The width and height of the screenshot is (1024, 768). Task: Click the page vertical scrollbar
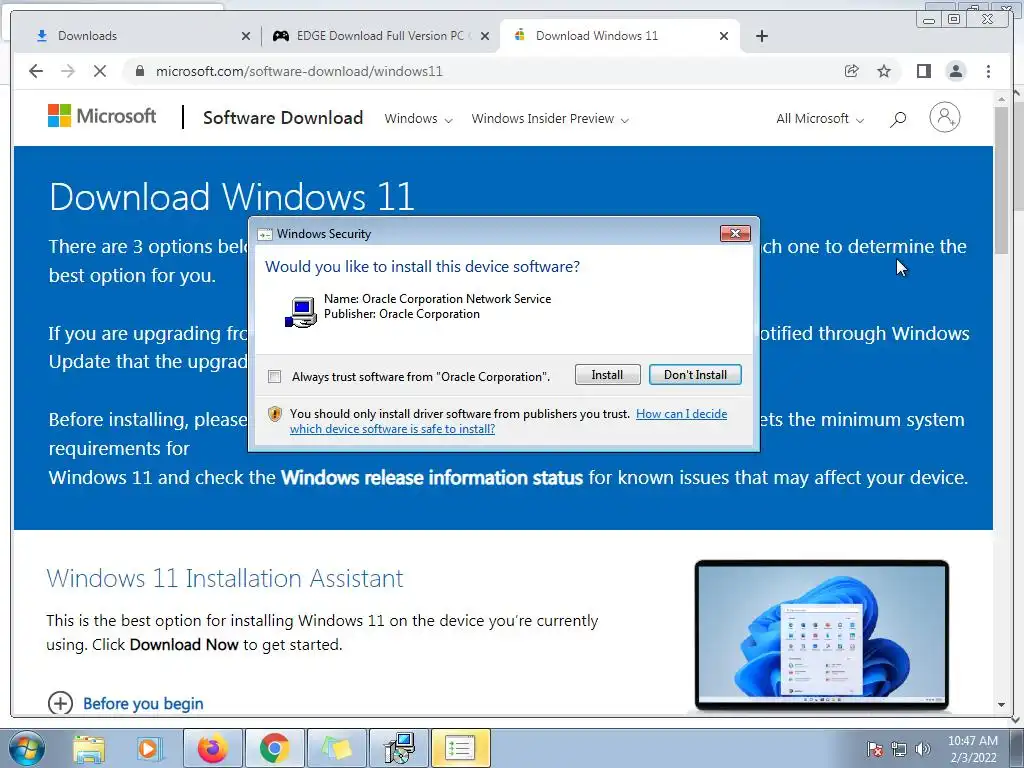(x=1002, y=180)
